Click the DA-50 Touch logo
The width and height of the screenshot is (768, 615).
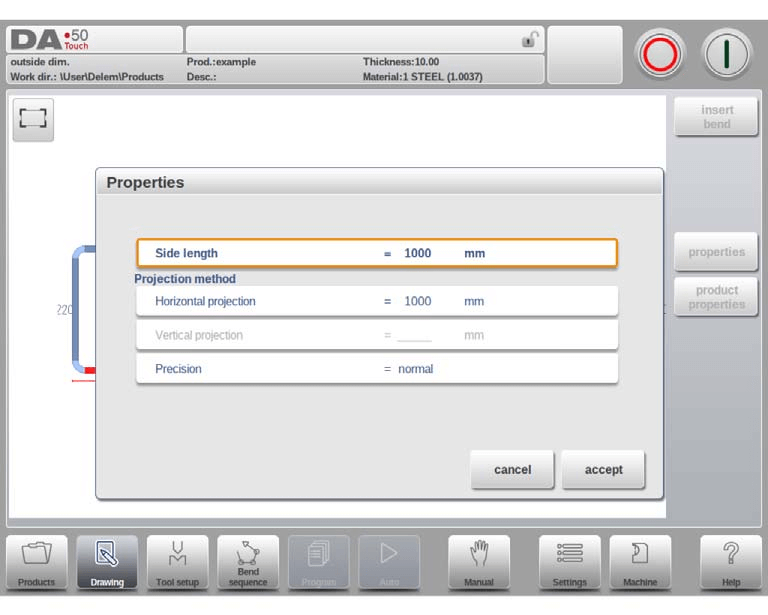coord(50,40)
